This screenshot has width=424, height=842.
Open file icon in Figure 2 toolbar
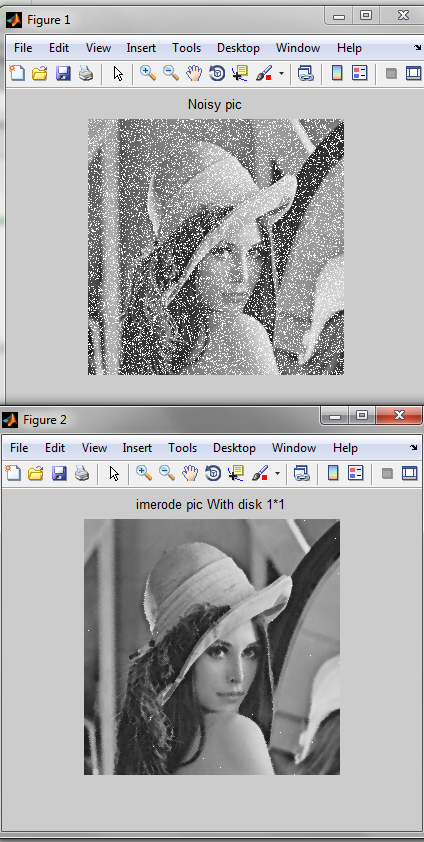[x=35, y=473]
